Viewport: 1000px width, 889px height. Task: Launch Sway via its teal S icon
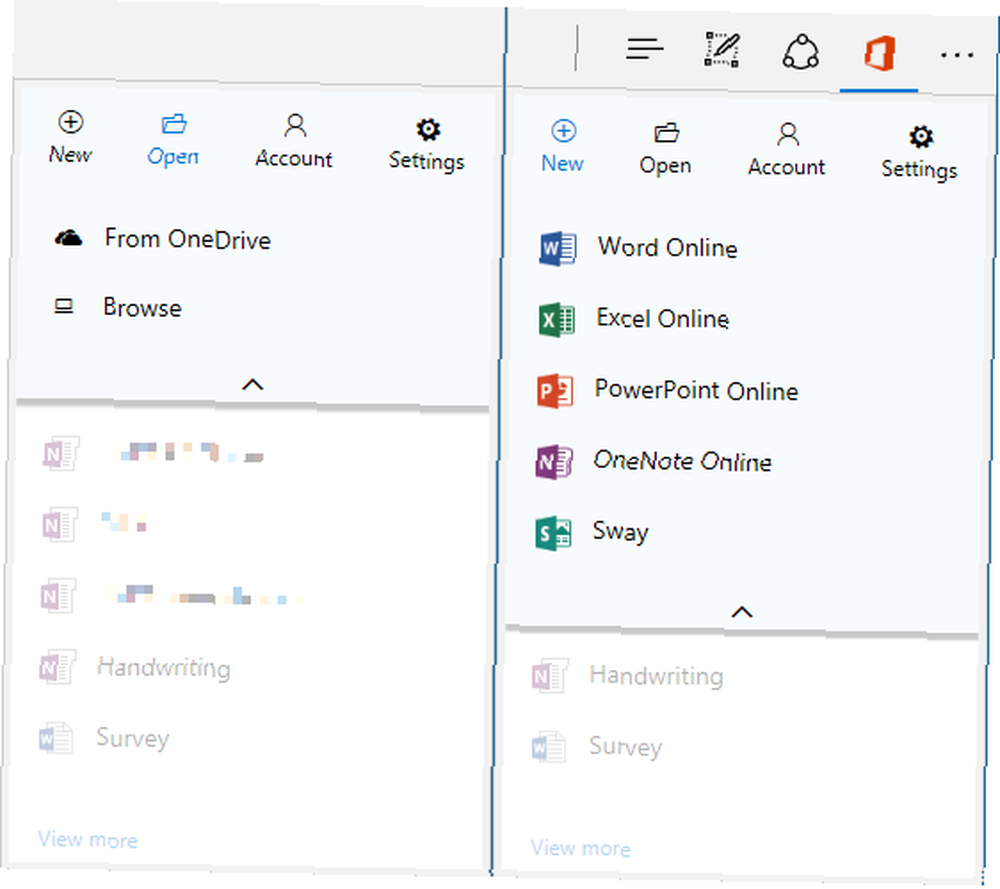[554, 533]
